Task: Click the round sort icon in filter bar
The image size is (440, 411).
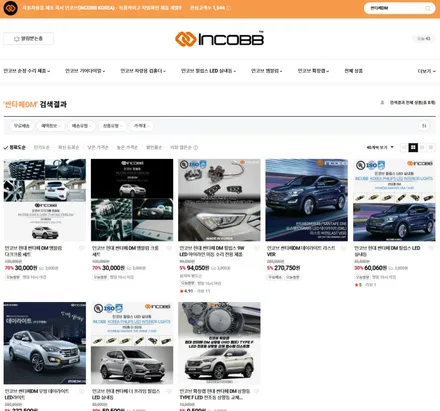Action: 424,126
